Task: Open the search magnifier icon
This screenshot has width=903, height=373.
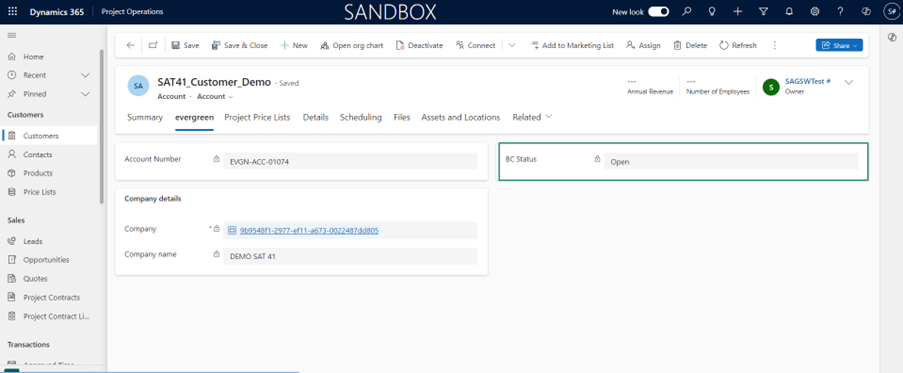Action: pyautogui.click(x=686, y=12)
